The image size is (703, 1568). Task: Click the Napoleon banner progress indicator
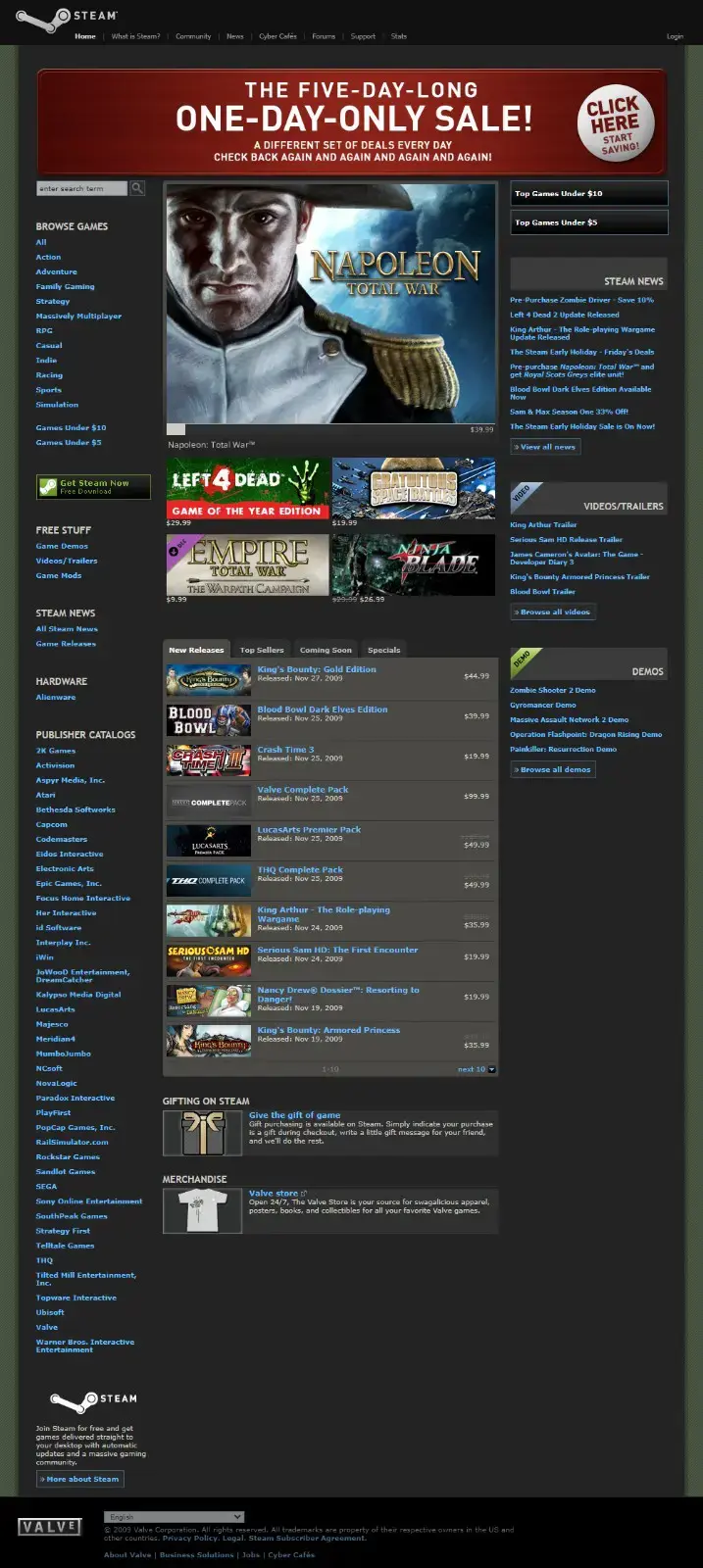click(176, 429)
